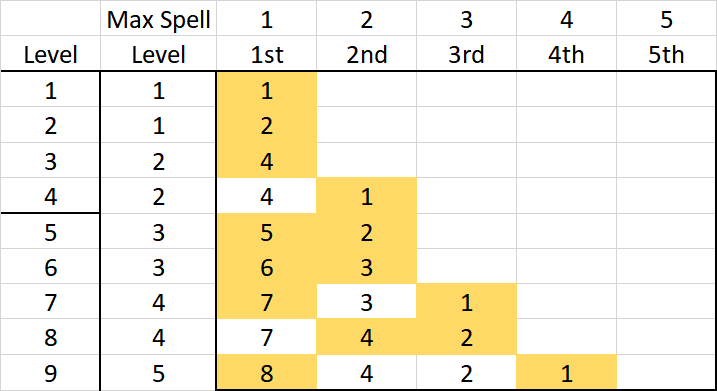Click Level 1 row label cell
This screenshot has height=391, width=717.
tap(50, 90)
